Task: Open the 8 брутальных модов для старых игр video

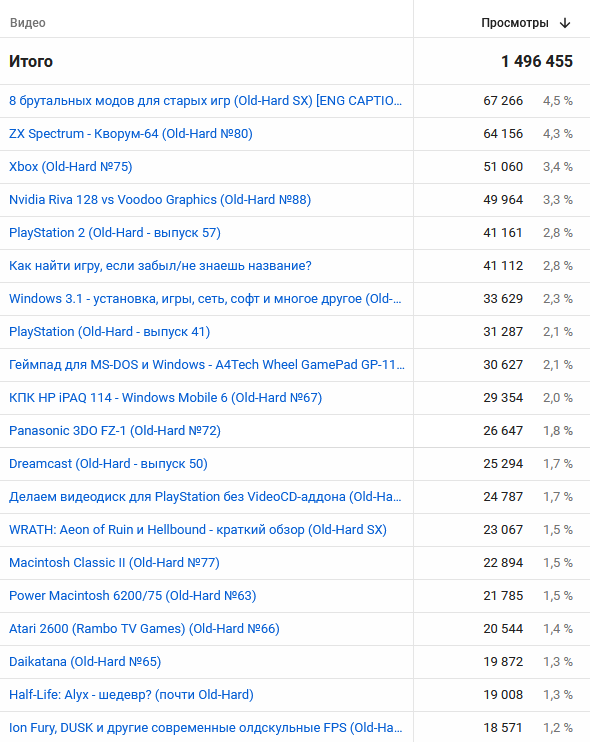Action: (x=205, y=101)
